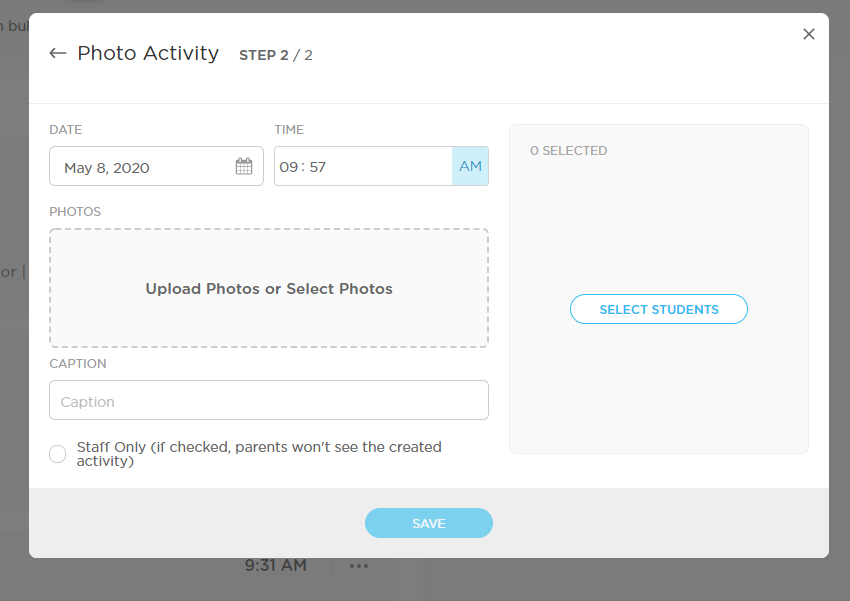Enable the Staff Only checkbox
This screenshot has height=601, width=850.
[57, 454]
